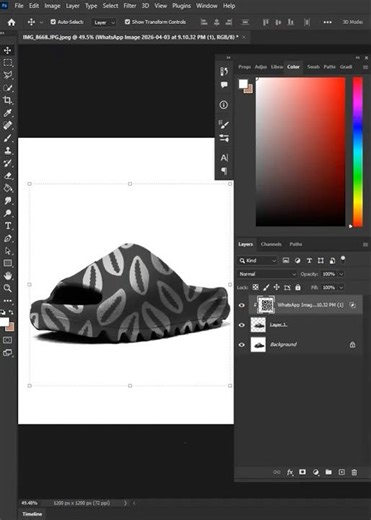371x520 pixels.
Task: Expand the status bar info arrow
Action: tap(125, 503)
